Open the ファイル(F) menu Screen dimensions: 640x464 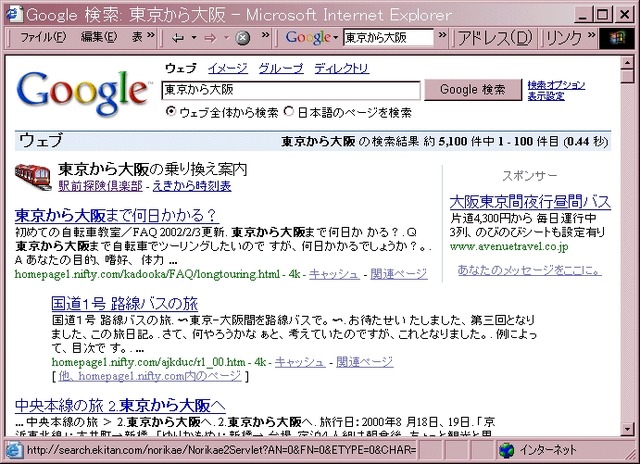[x=43, y=37]
